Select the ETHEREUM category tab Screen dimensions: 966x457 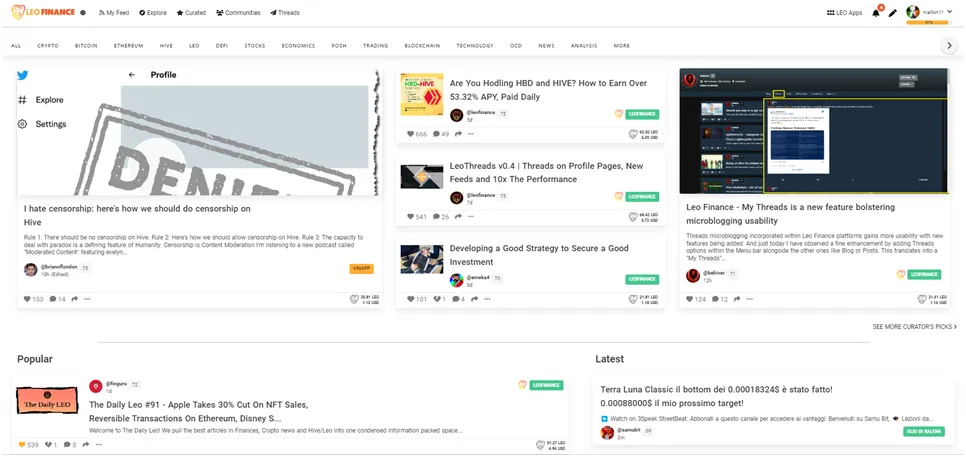129,46
